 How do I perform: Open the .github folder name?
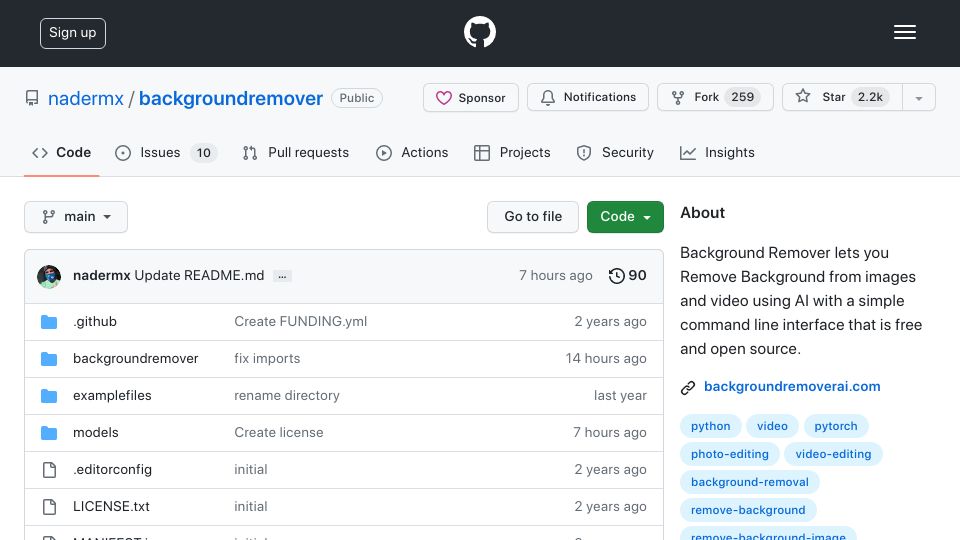95,321
